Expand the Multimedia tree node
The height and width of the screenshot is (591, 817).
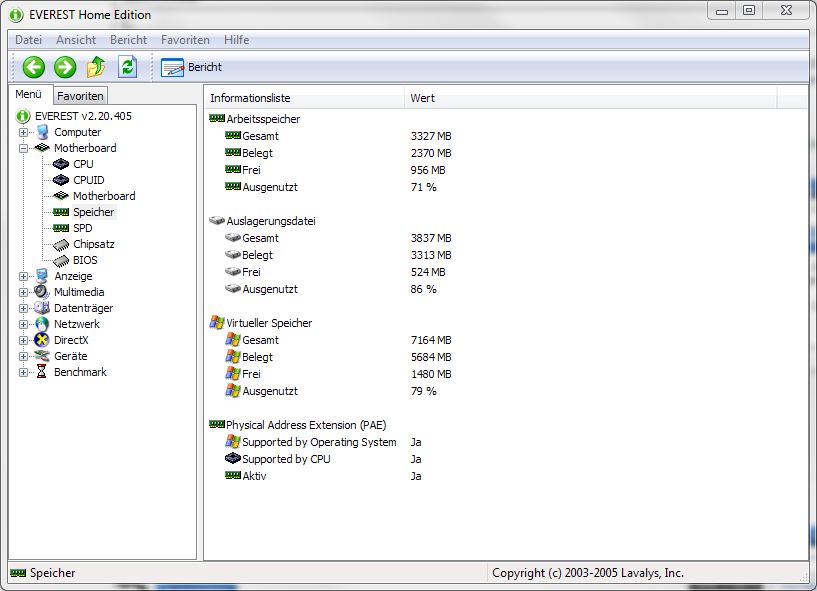tap(23, 292)
